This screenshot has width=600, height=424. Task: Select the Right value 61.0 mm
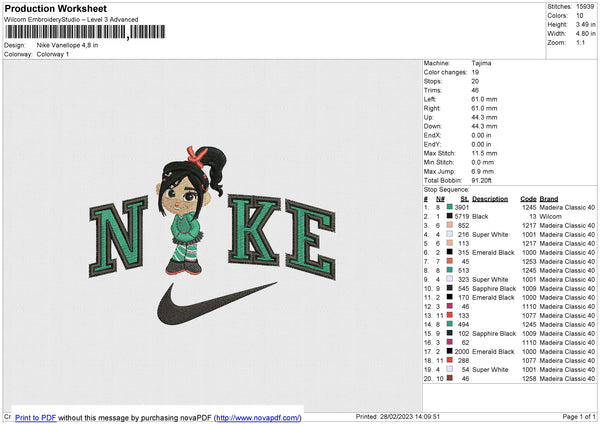(484, 108)
